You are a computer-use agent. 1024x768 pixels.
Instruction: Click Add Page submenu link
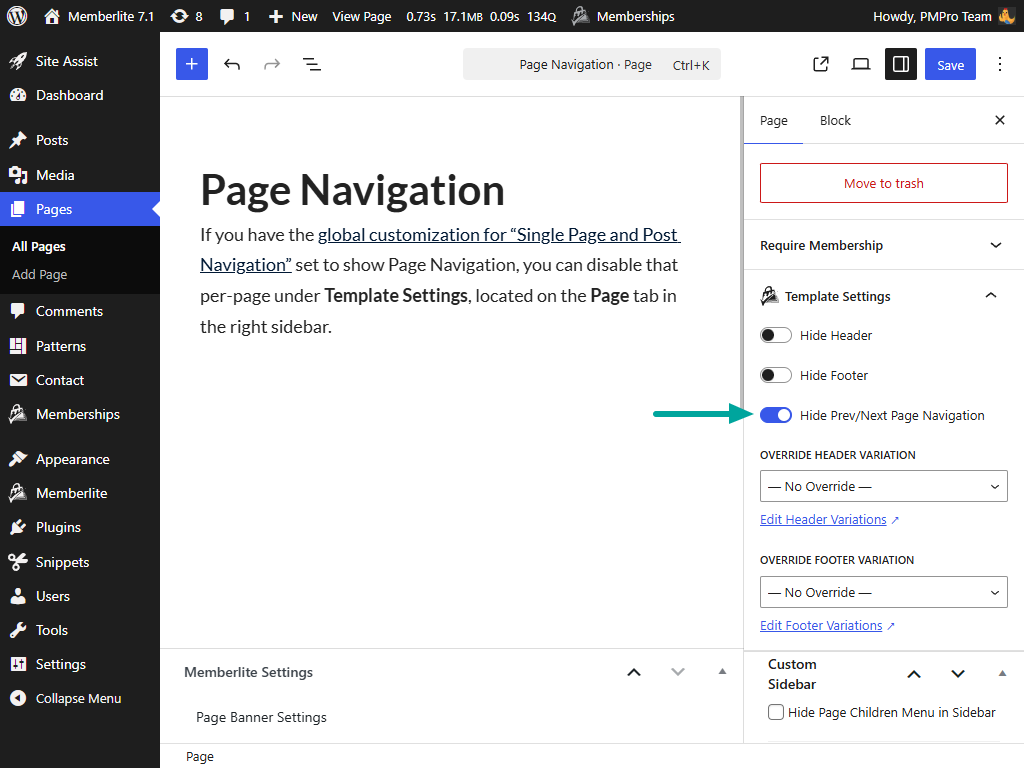point(40,275)
